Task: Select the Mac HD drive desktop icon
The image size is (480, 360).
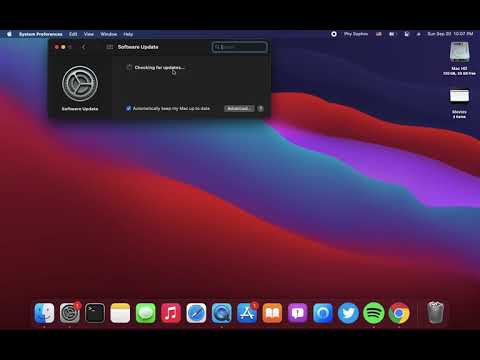Action: click(459, 52)
